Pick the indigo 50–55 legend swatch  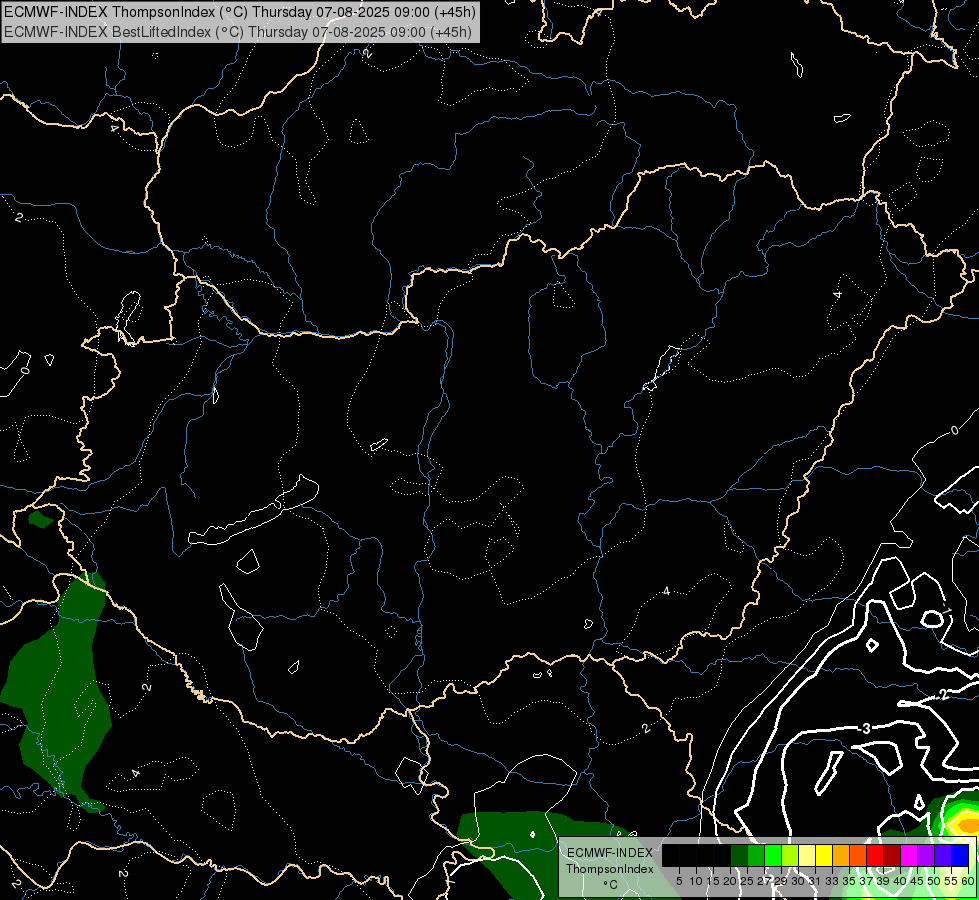(x=943, y=856)
